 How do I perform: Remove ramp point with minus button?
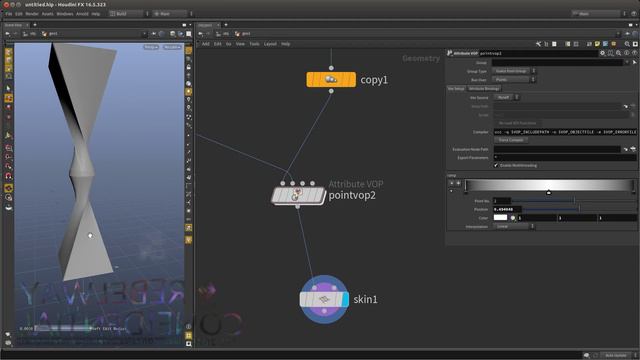click(451, 184)
